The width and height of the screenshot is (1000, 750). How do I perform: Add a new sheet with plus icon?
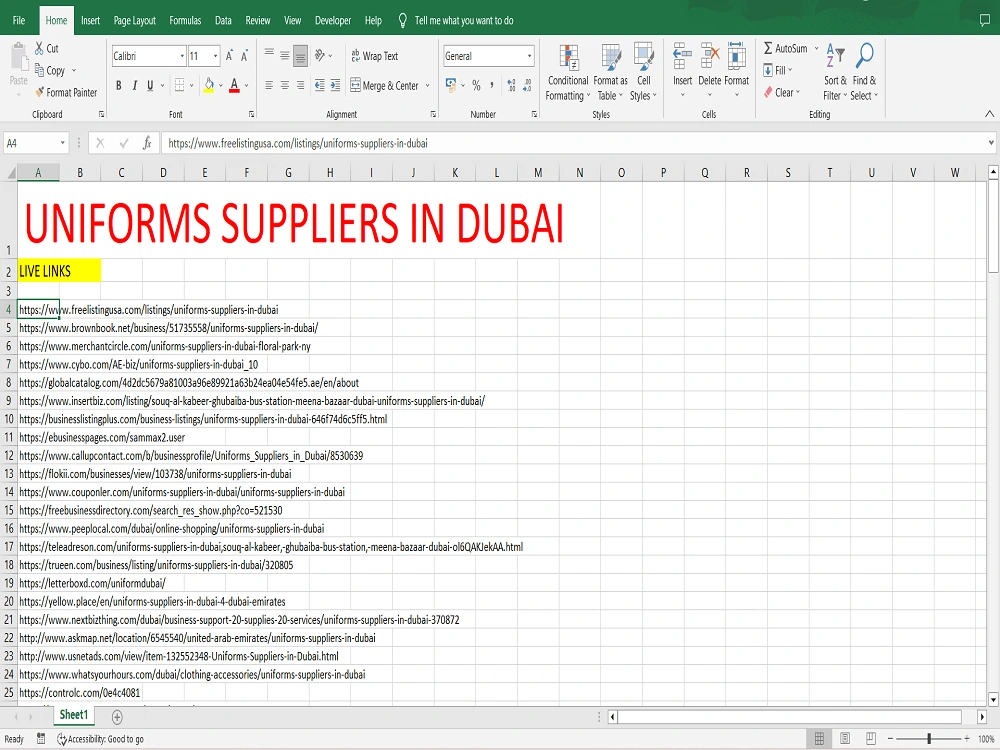pyautogui.click(x=117, y=717)
